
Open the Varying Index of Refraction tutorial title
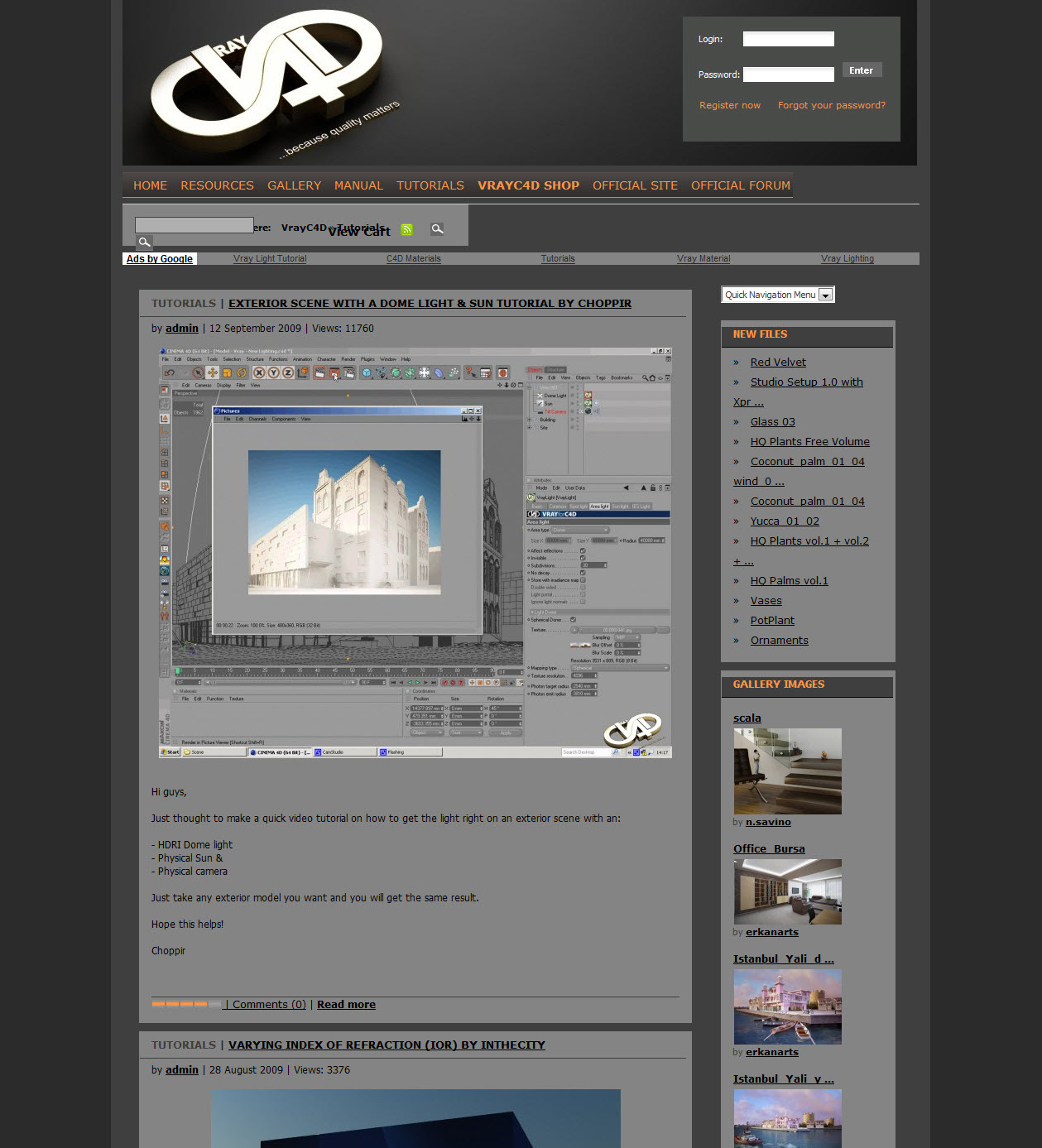387,1045
